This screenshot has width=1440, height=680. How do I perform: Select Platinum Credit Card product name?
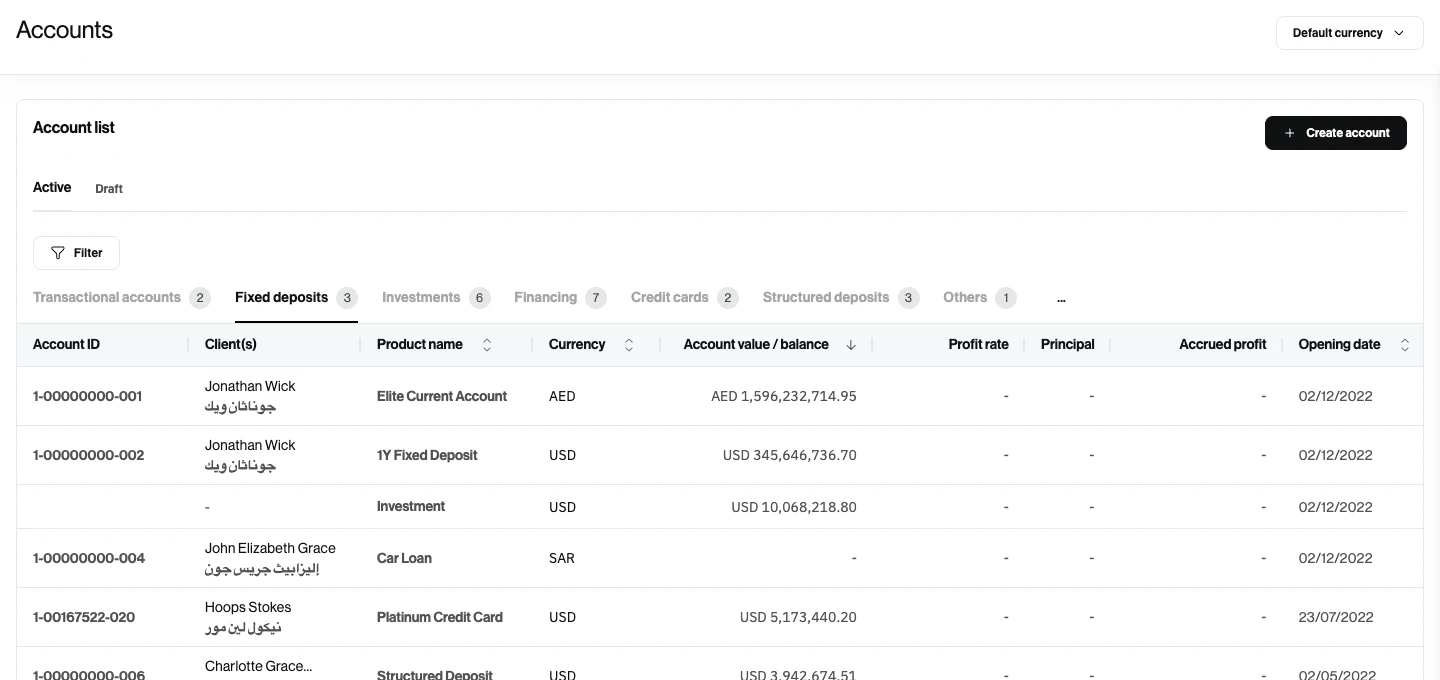pyautogui.click(x=440, y=617)
